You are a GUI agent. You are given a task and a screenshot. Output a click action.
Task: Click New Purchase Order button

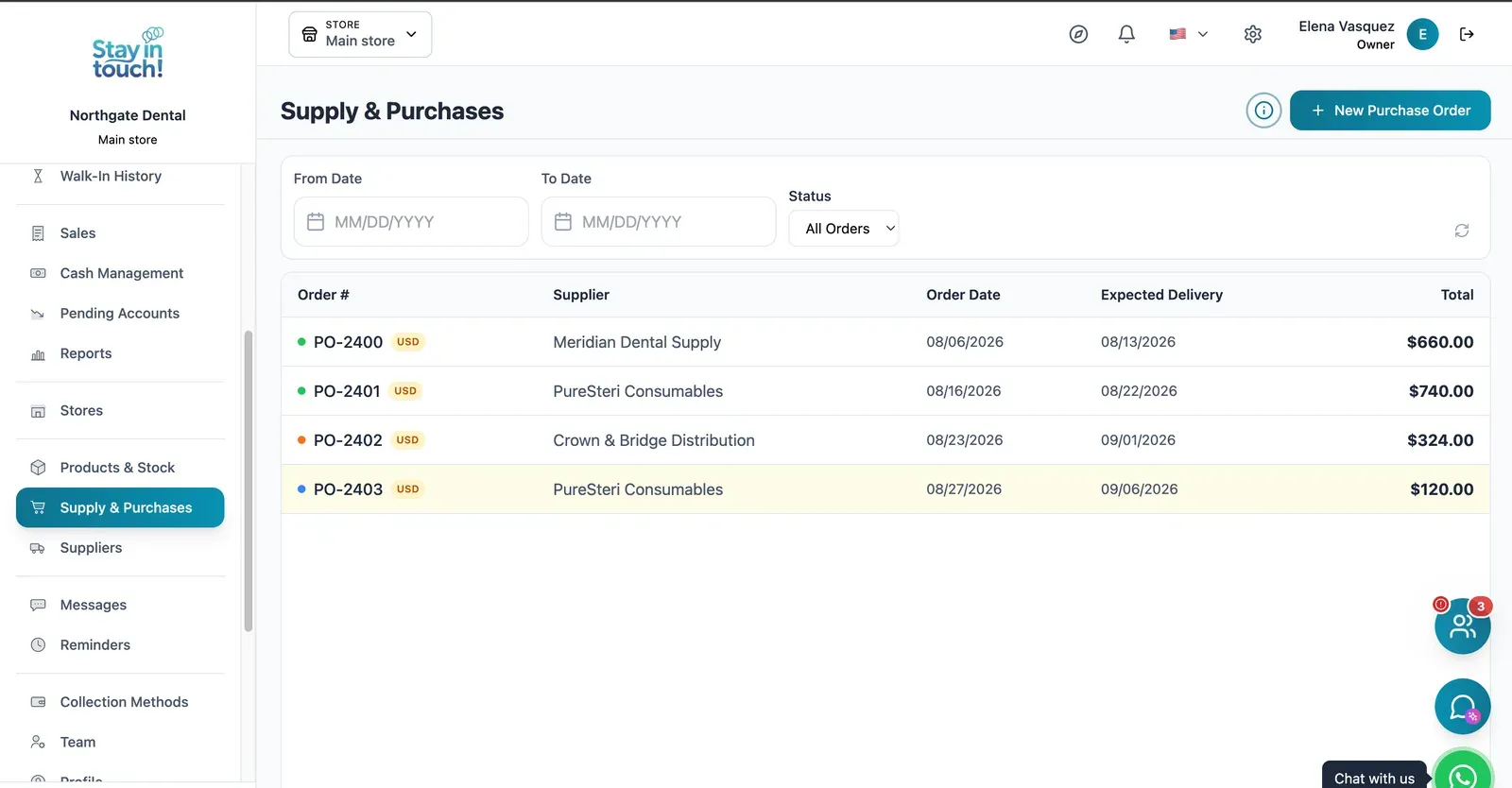tap(1390, 111)
